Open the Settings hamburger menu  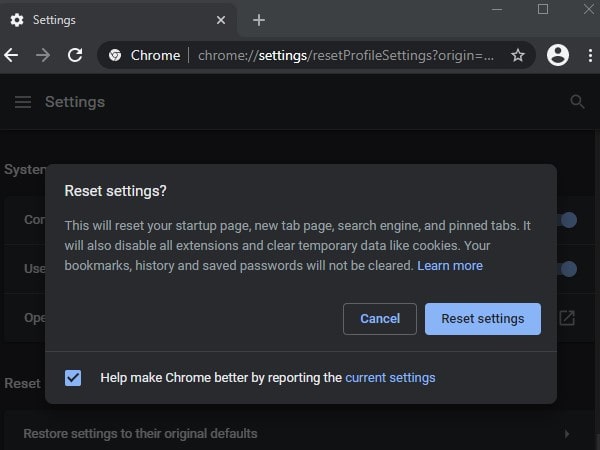point(23,102)
